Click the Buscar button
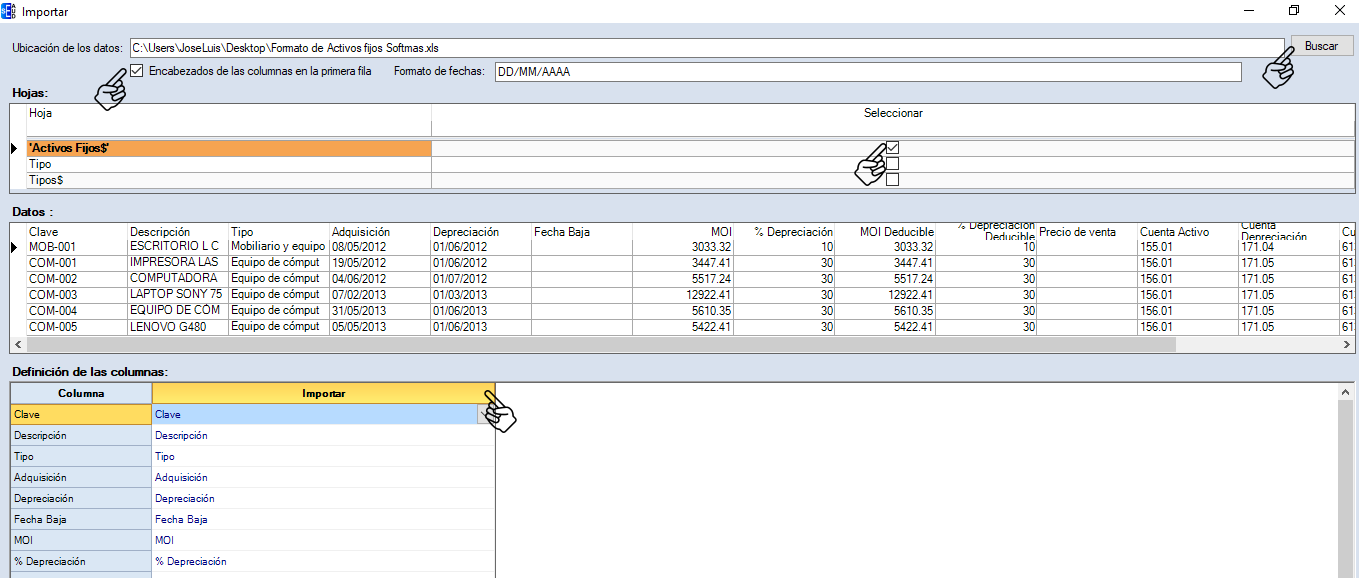This screenshot has width=1359, height=578. [1321, 46]
